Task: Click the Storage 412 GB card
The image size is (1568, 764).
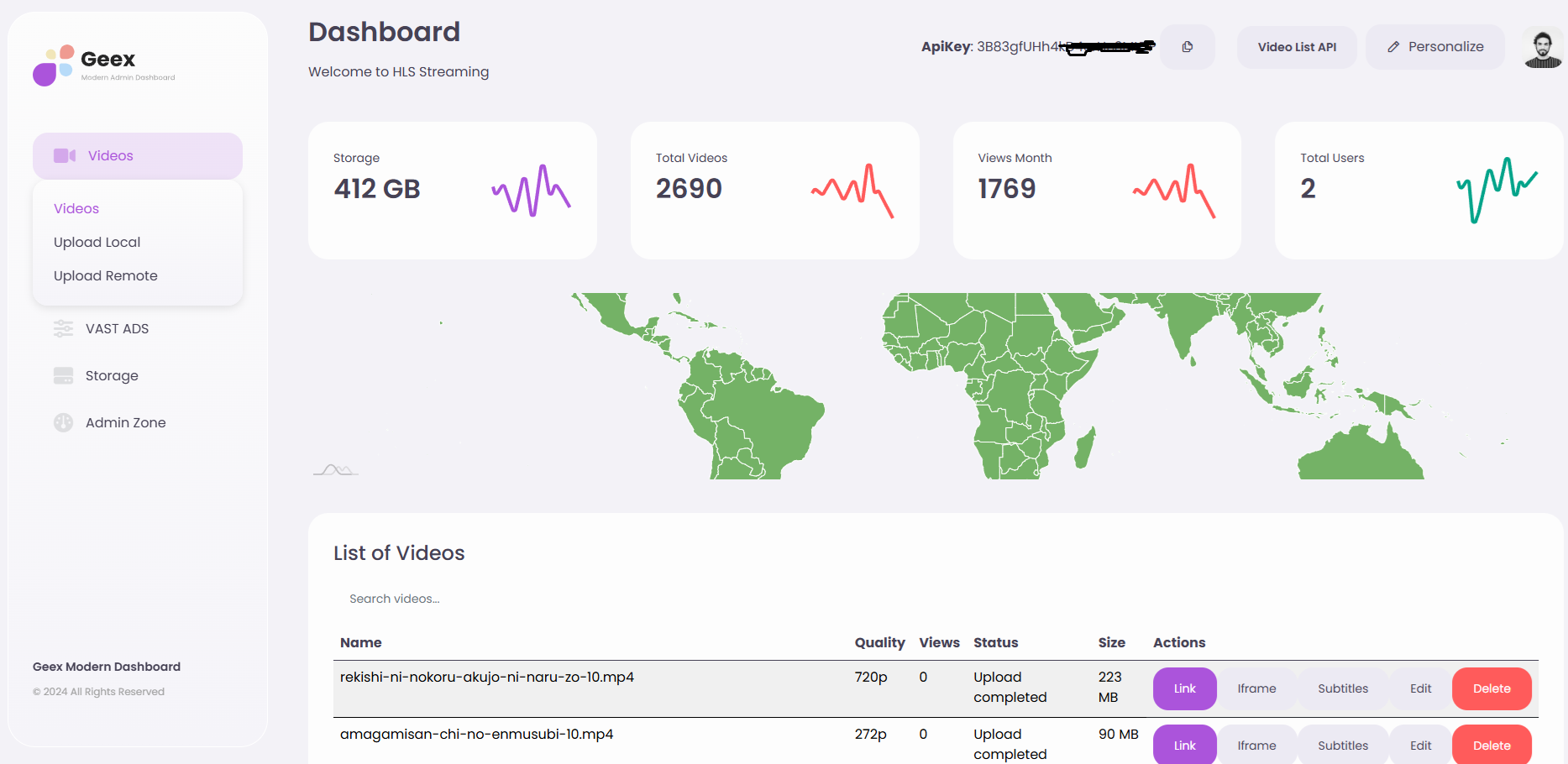Action: (x=452, y=191)
